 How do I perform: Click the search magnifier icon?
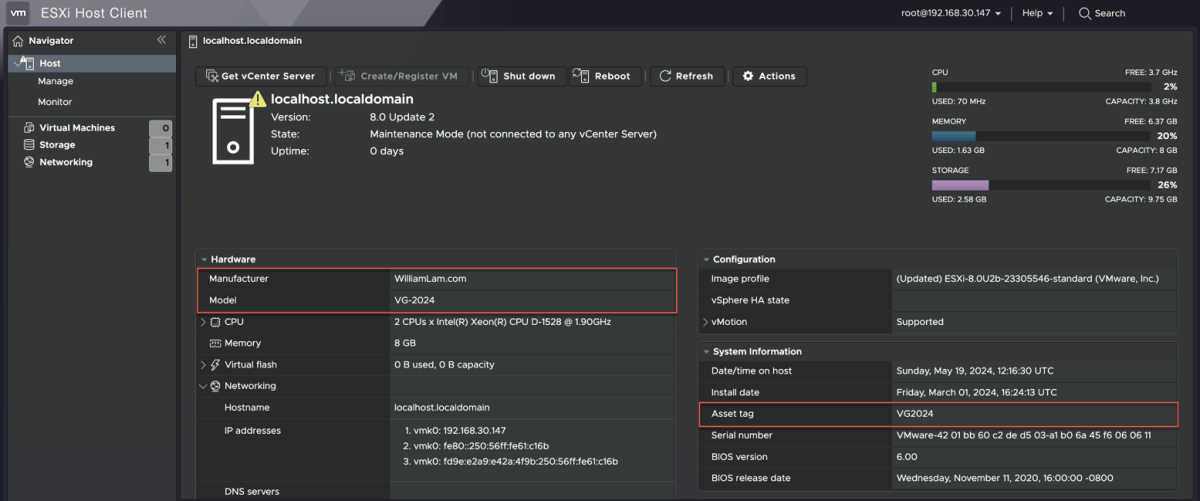[1085, 13]
